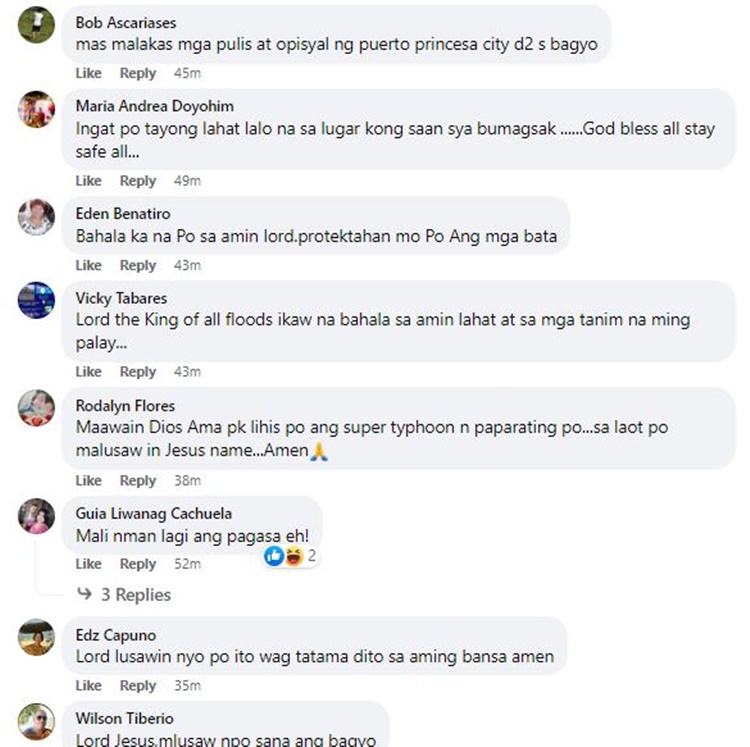Open Maria Andrea Doyohim's avatar
Viewport: 750px width, 747px height.
[x=36, y=109]
